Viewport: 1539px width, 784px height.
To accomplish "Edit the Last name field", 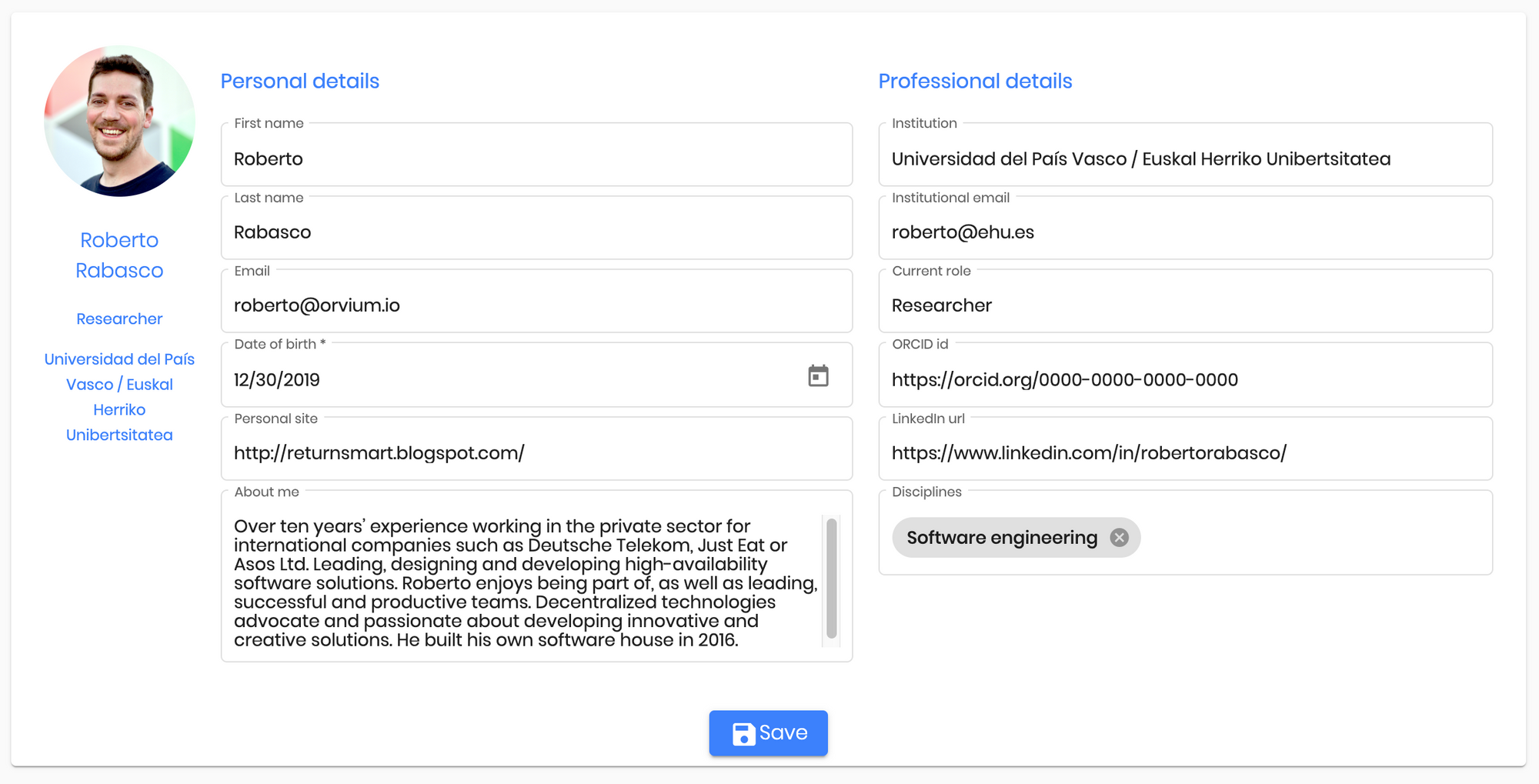I will pos(536,228).
